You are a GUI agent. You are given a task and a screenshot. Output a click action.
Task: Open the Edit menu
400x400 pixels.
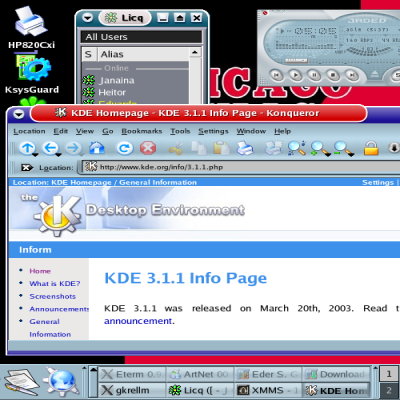tap(61, 131)
